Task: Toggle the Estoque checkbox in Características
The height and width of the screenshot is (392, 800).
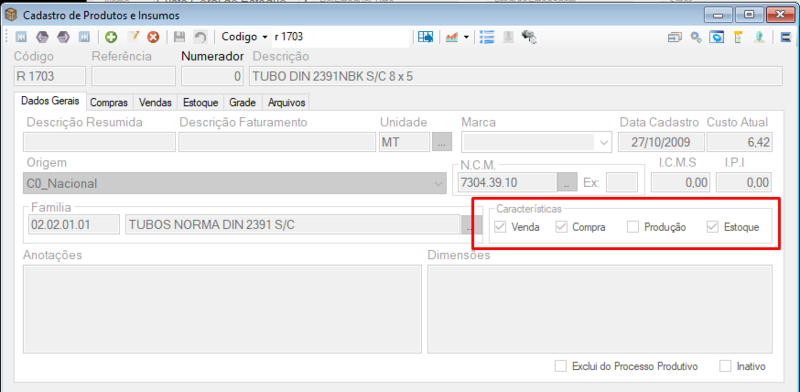Action: (x=713, y=227)
